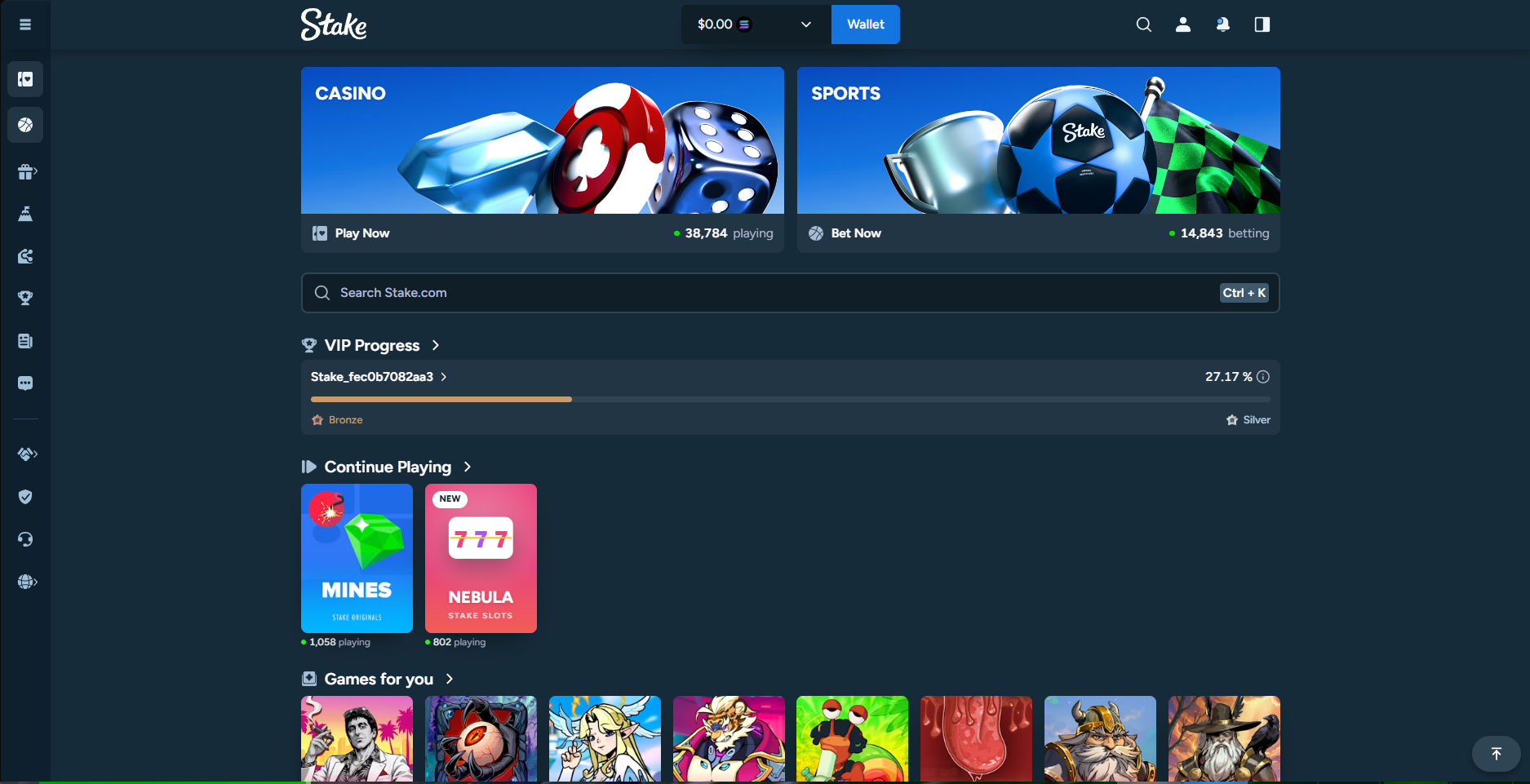Viewport: 1530px width, 784px height.
Task: Focus the Search Stake.com input field
Action: point(790,293)
